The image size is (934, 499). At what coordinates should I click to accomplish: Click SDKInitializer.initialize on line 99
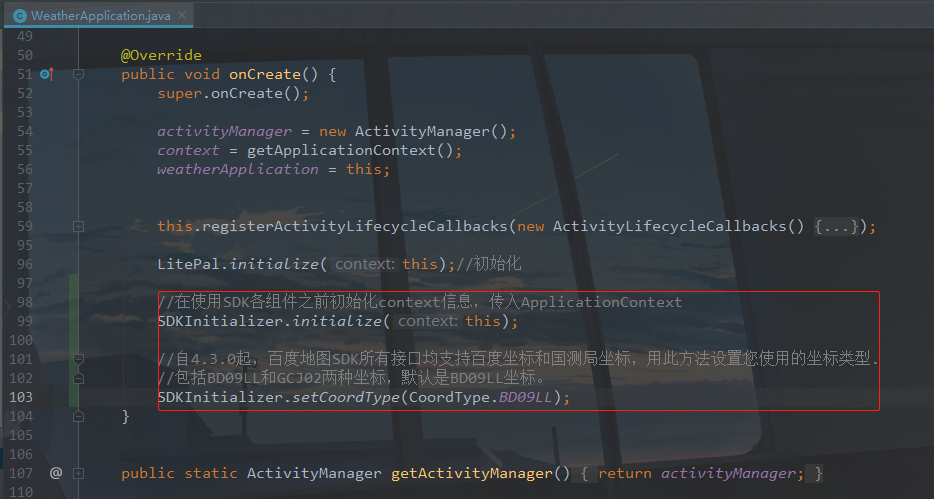pyautogui.click(x=270, y=322)
